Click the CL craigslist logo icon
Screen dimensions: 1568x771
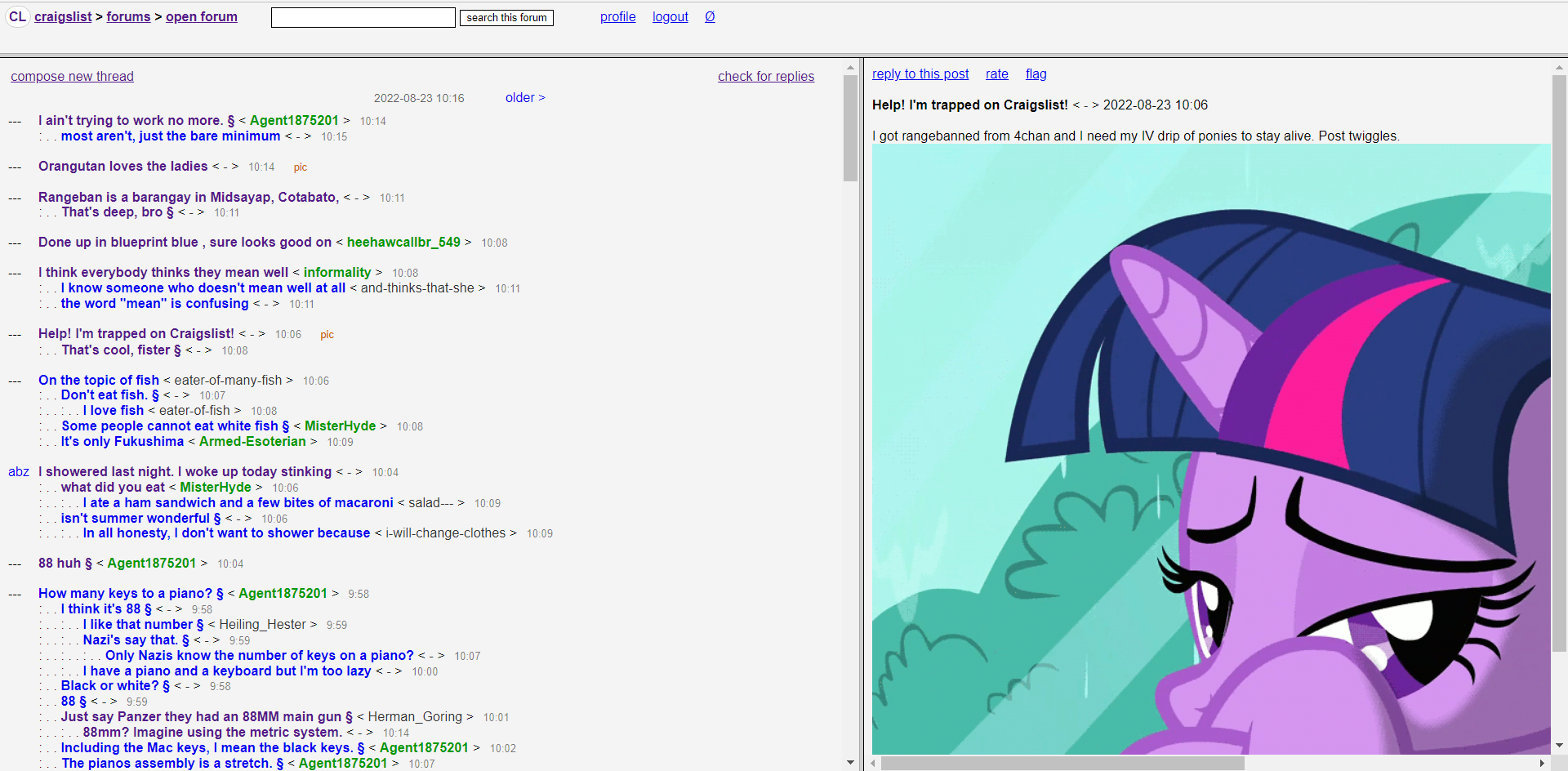click(17, 16)
